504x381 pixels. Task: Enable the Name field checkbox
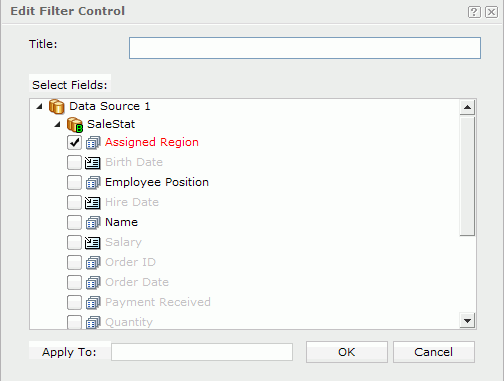[74, 223]
